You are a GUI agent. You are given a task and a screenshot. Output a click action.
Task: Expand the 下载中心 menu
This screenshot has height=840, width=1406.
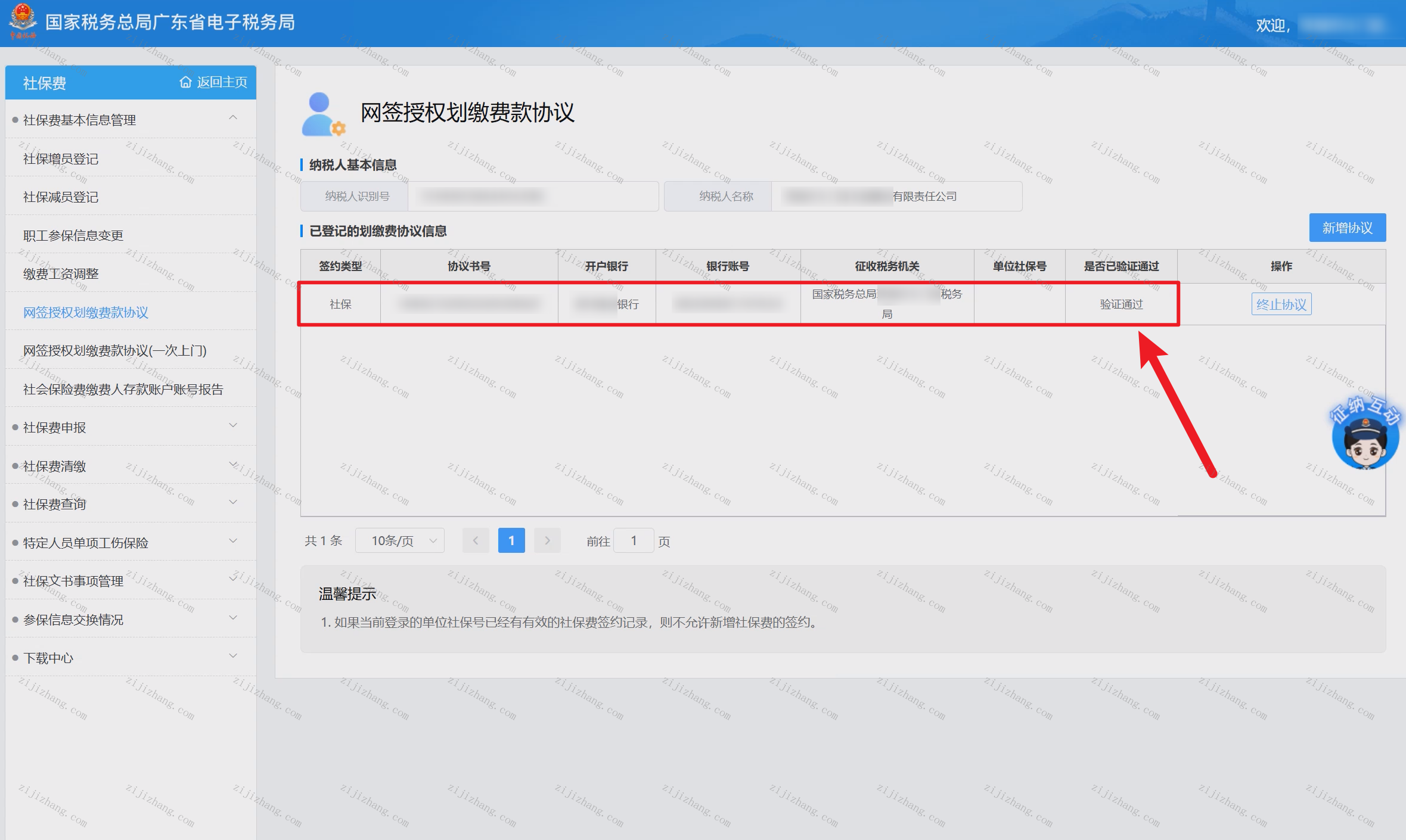(233, 657)
